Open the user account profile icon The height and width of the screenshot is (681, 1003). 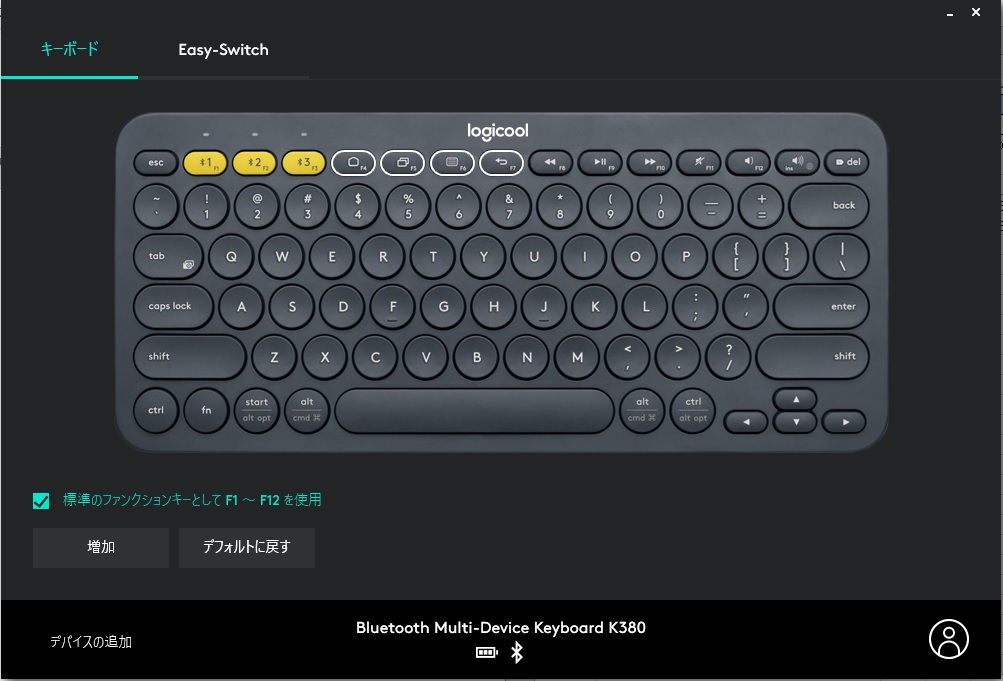coord(949,638)
